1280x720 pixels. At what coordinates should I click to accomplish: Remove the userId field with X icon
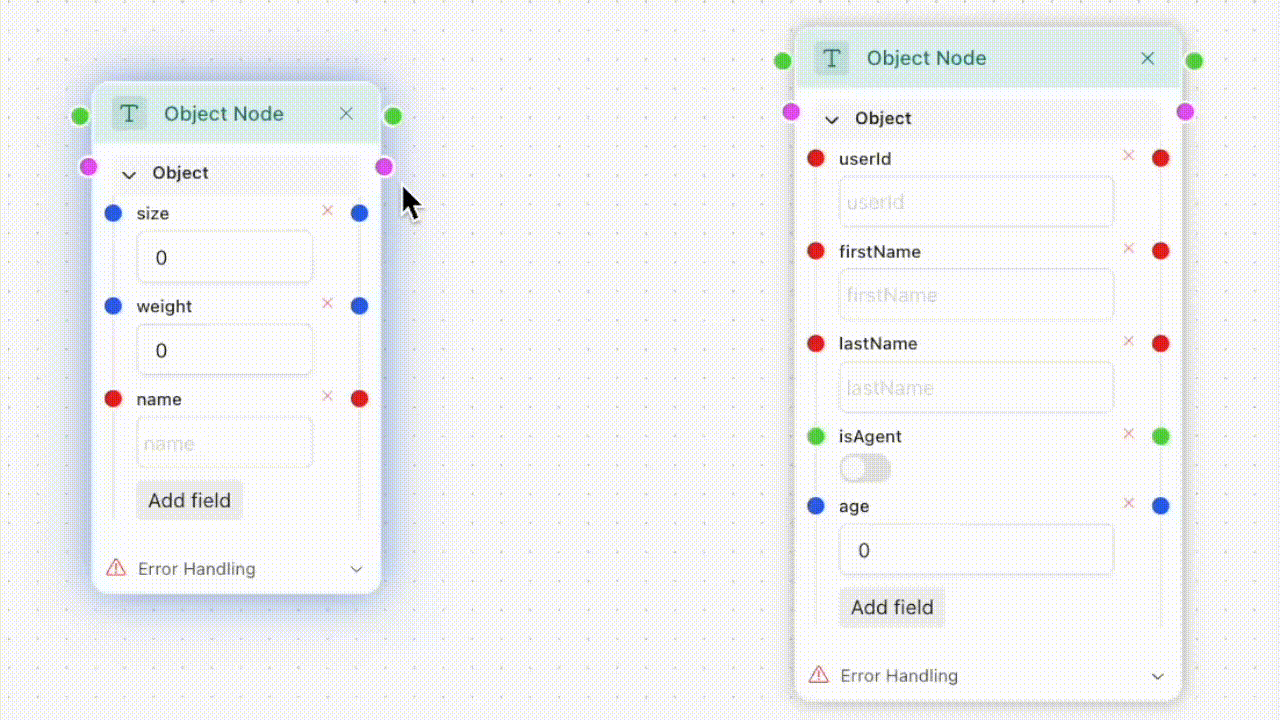pyautogui.click(x=1129, y=156)
